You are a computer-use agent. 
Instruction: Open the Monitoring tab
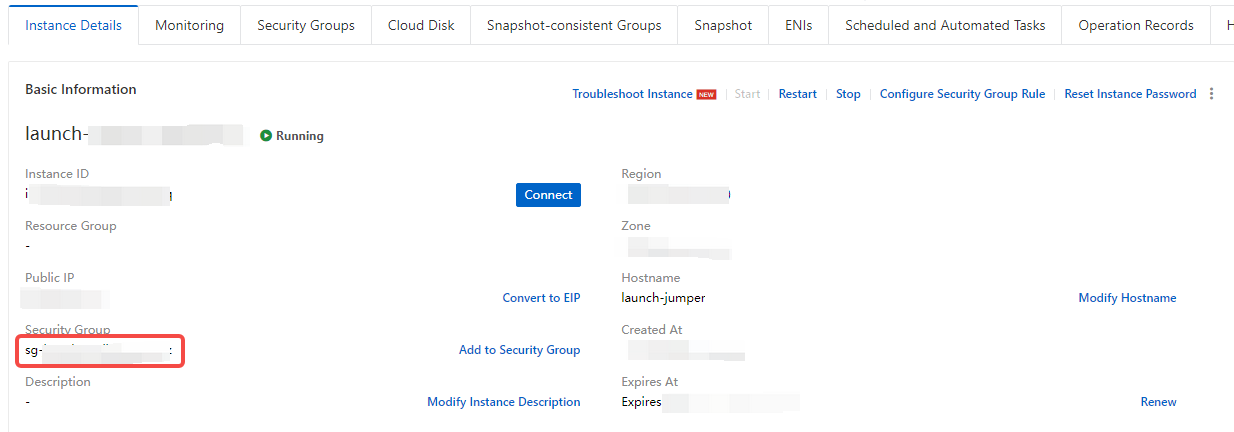pyautogui.click(x=189, y=25)
